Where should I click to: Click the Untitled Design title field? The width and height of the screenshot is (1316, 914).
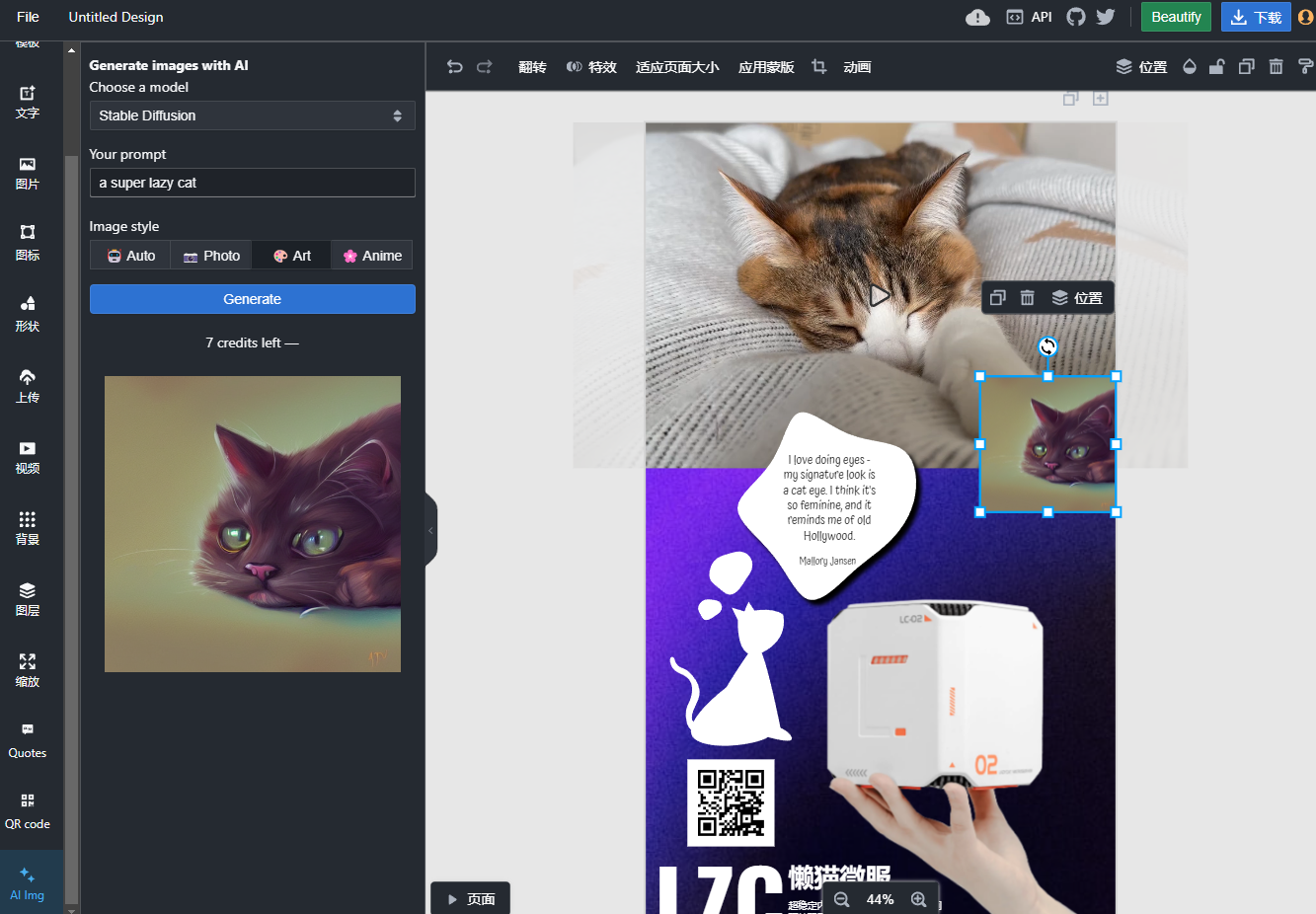point(116,17)
